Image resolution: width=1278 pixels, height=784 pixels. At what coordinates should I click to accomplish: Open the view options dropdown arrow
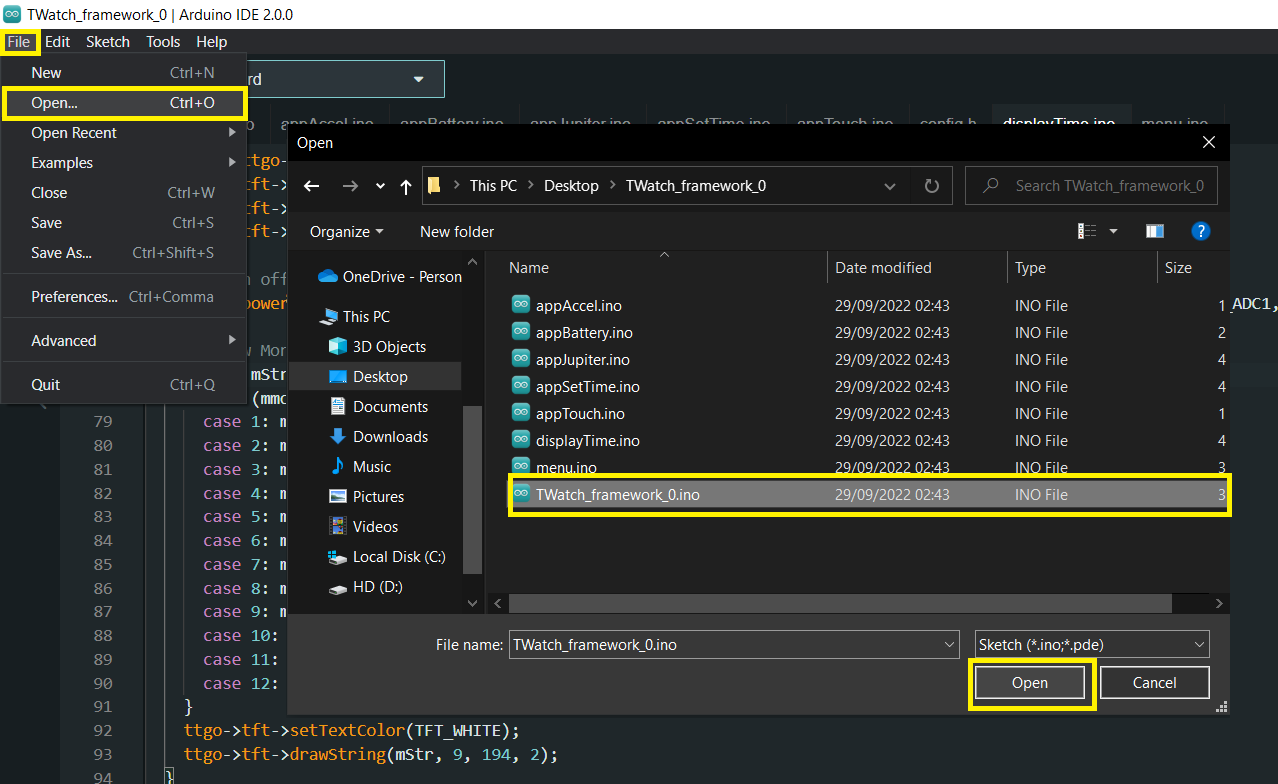pyautogui.click(x=1114, y=231)
